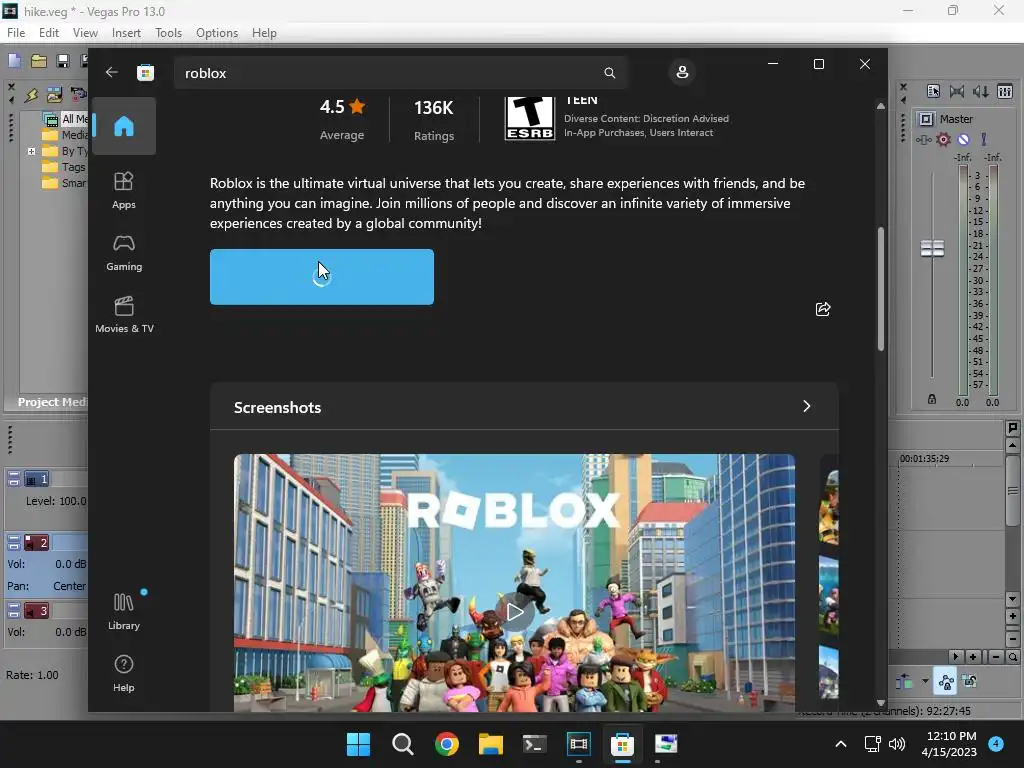Click the Rate: 1.00 readout
This screenshot has width=1024, height=768.
[32, 675]
